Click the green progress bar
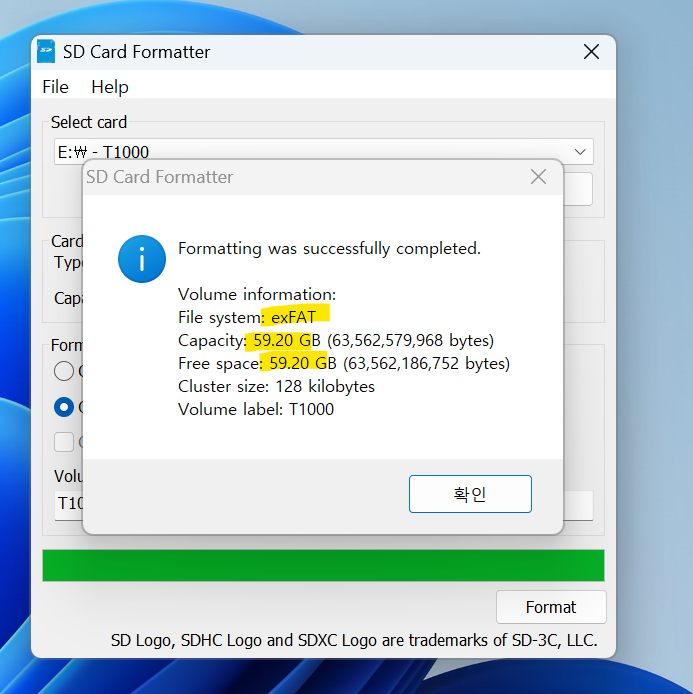693x694 pixels. (x=323, y=565)
